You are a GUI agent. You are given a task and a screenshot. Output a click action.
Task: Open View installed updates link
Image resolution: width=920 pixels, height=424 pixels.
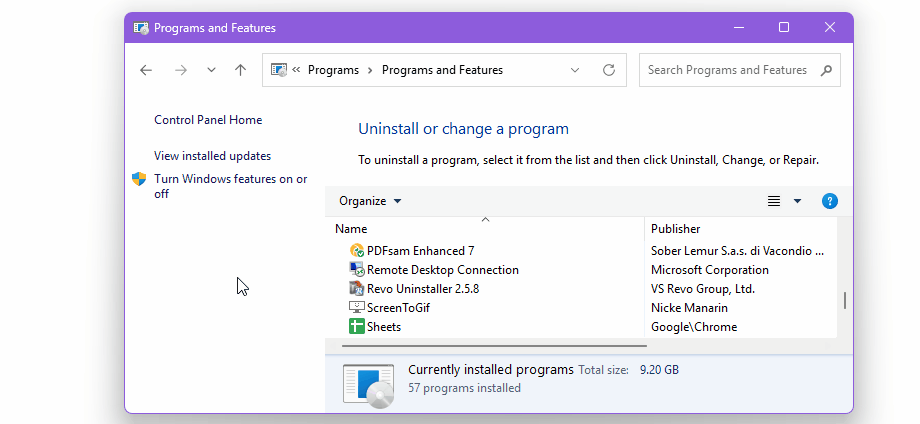(x=212, y=156)
